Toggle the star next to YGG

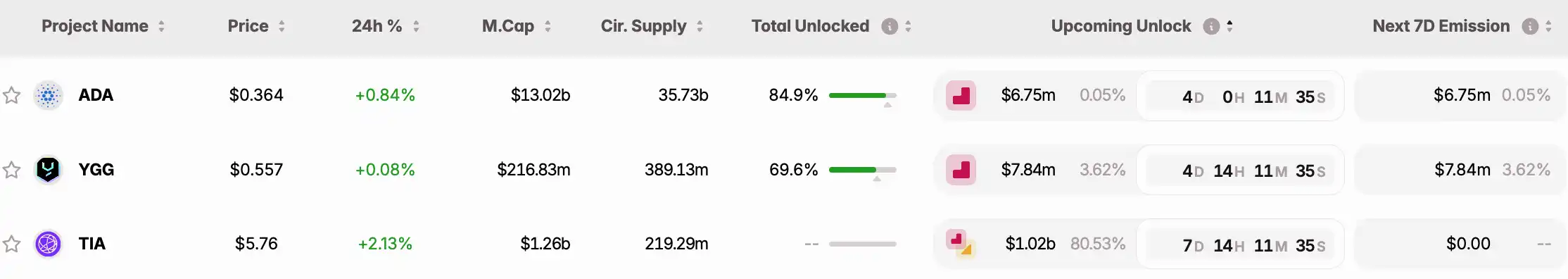11,170
